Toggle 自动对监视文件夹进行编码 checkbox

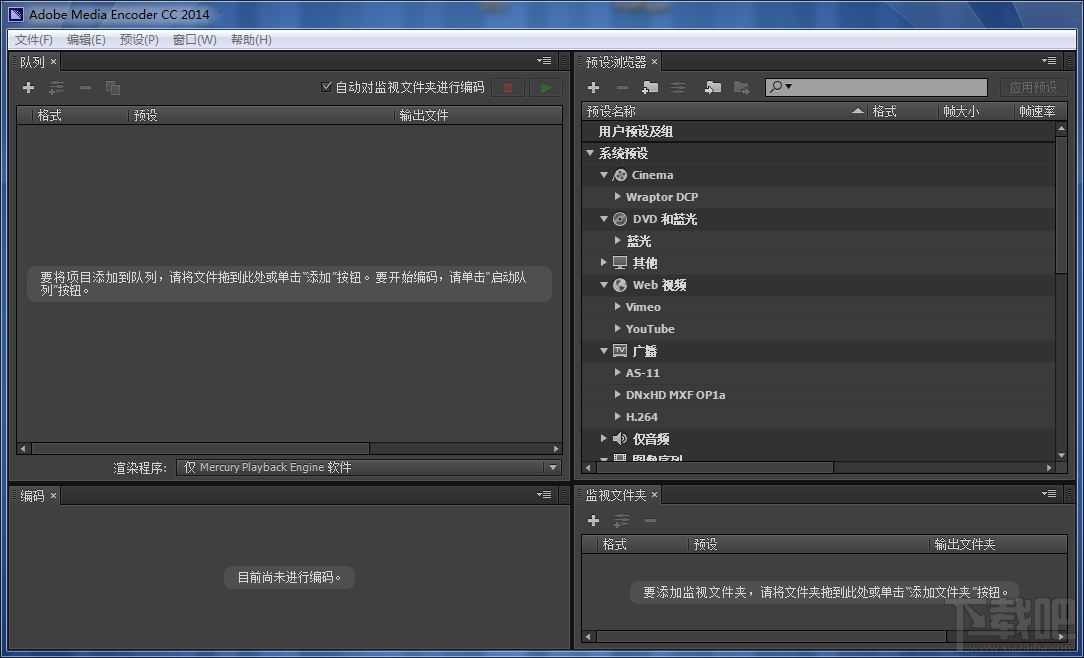pos(326,87)
